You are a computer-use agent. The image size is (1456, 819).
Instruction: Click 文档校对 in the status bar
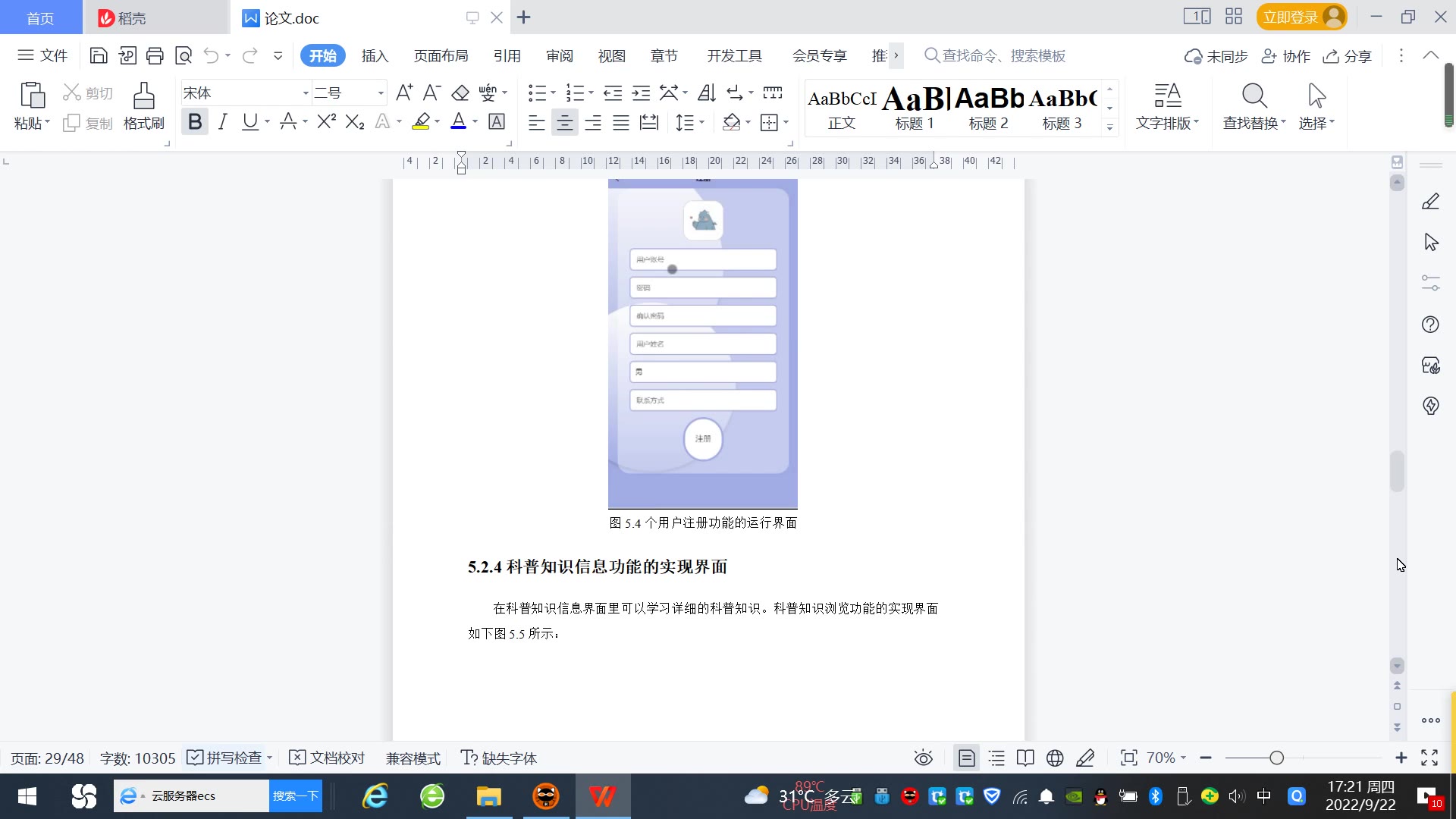[x=328, y=758]
